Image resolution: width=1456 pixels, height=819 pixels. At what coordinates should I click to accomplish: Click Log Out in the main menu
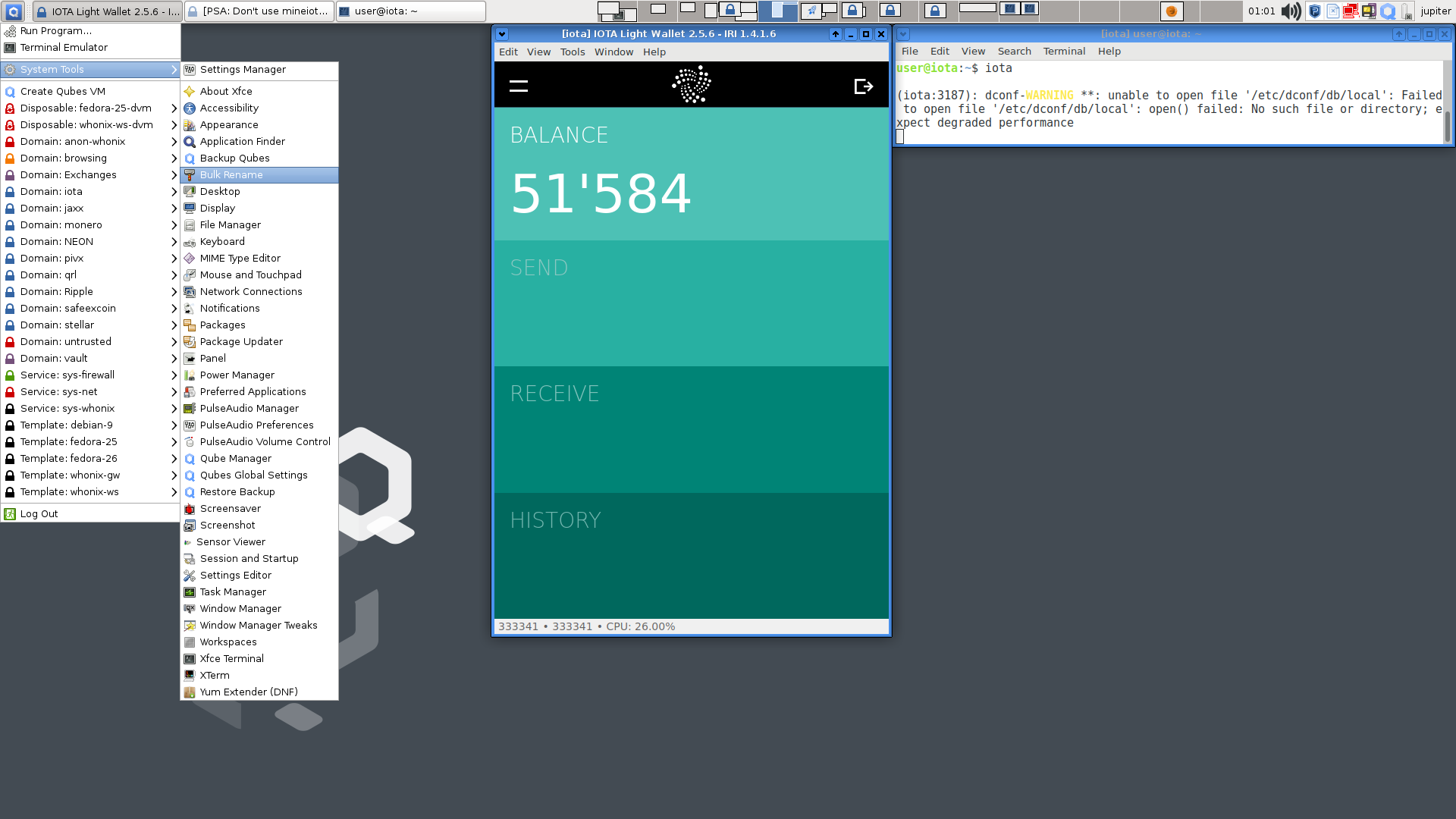click(x=90, y=514)
